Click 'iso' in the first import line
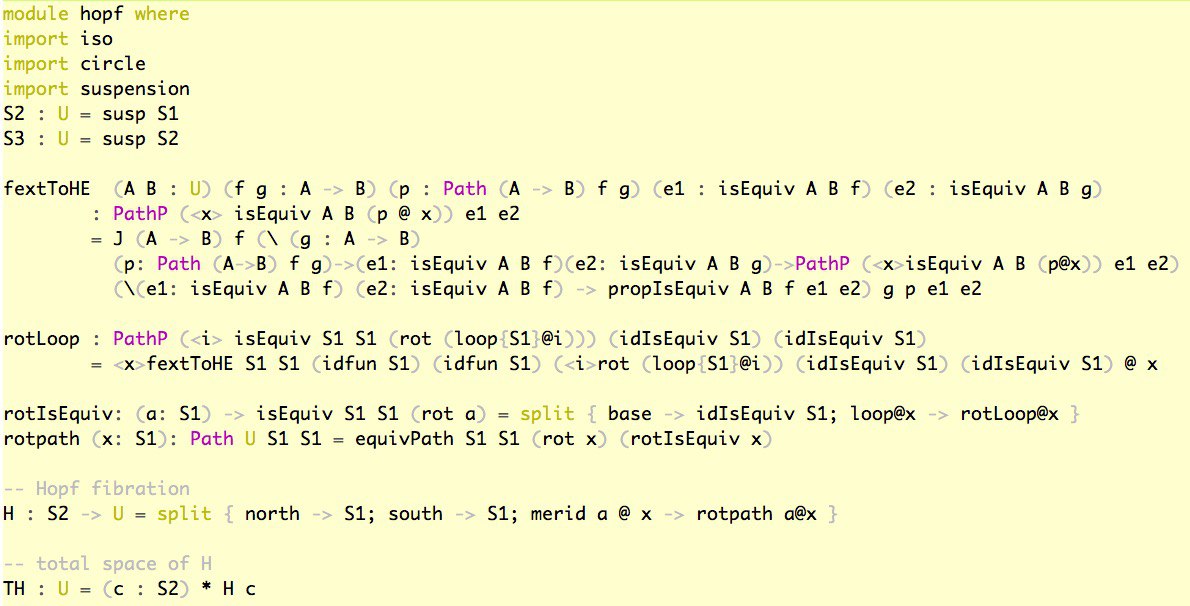The width and height of the screenshot is (1190, 606). click(x=96, y=39)
